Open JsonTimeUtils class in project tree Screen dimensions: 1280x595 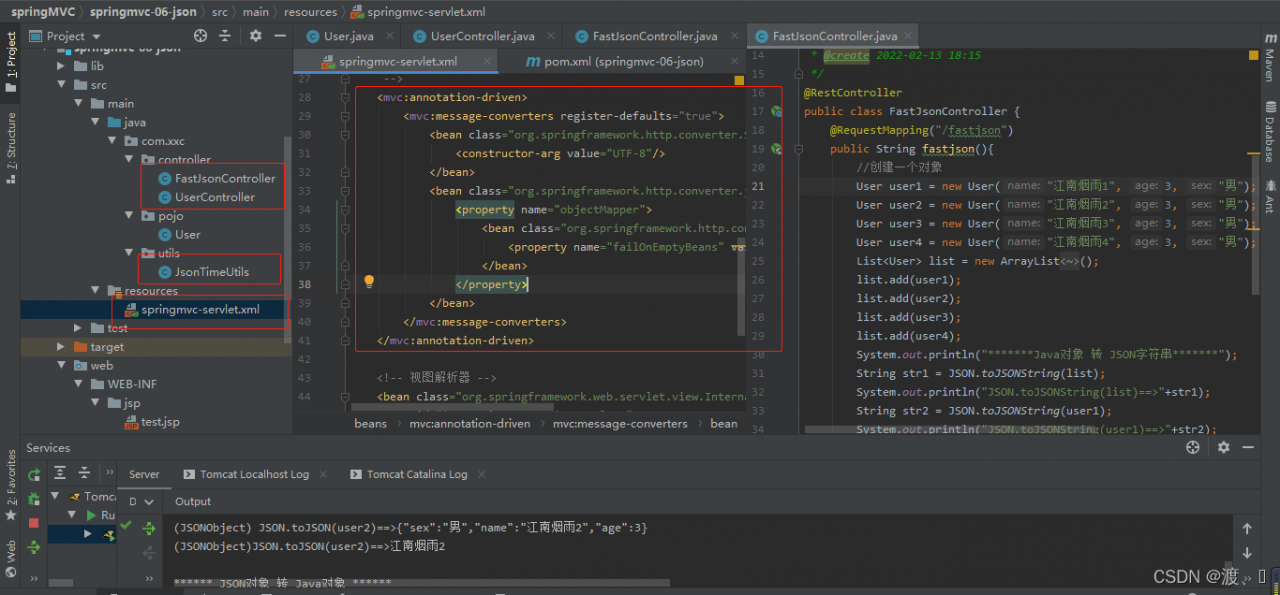(x=211, y=272)
